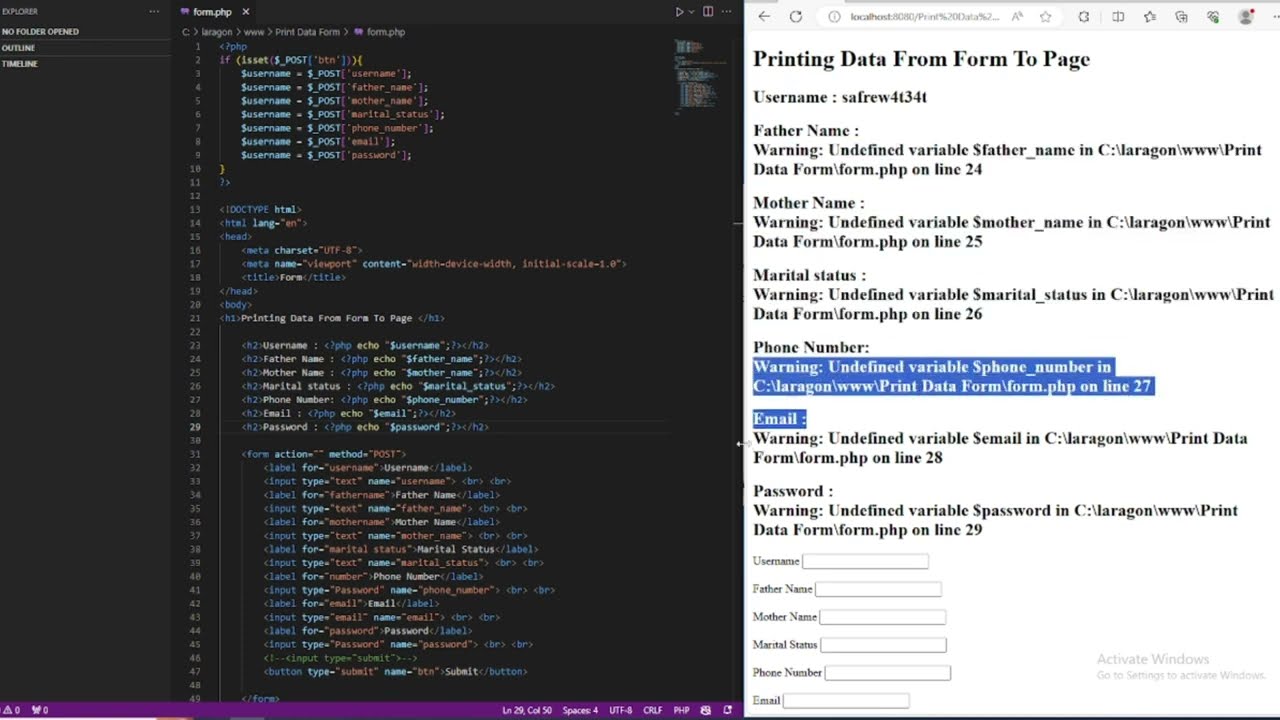Click the Username input field on web page
This screenshot has width=1280, height=720.
[865, 561]
